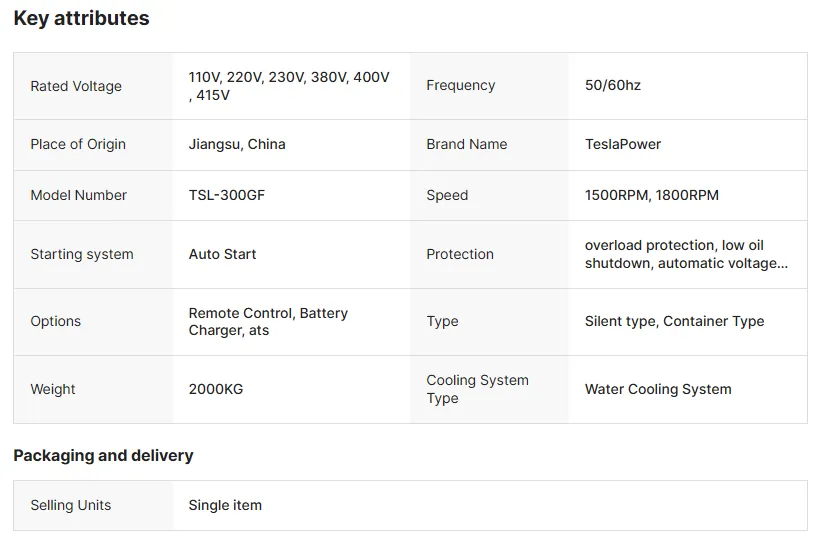Click the Cooling System Type label

pyautogui.click(x=477, y=389)
